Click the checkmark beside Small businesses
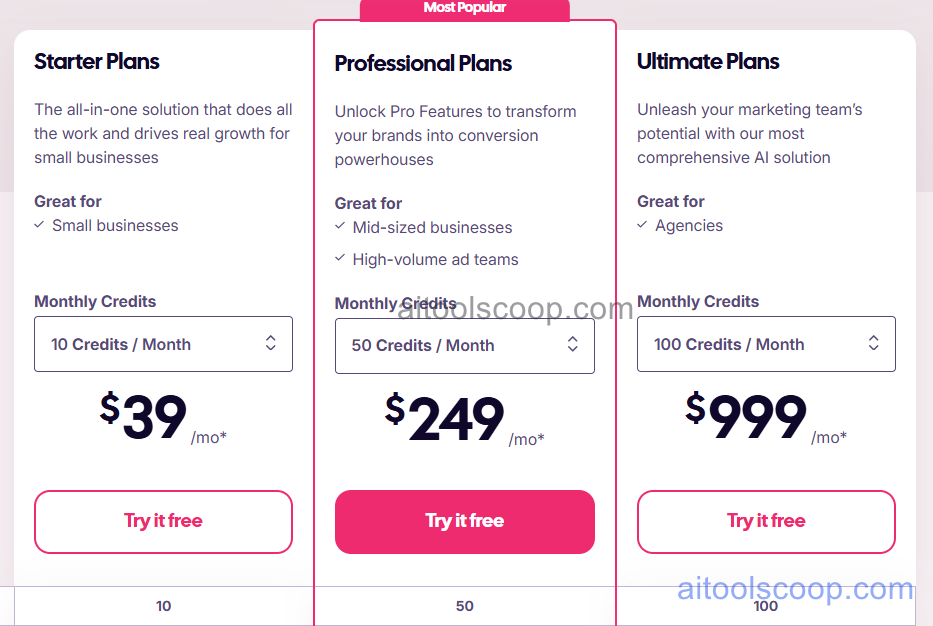This screenshot has height=626, width=933. tap(39, 225)
